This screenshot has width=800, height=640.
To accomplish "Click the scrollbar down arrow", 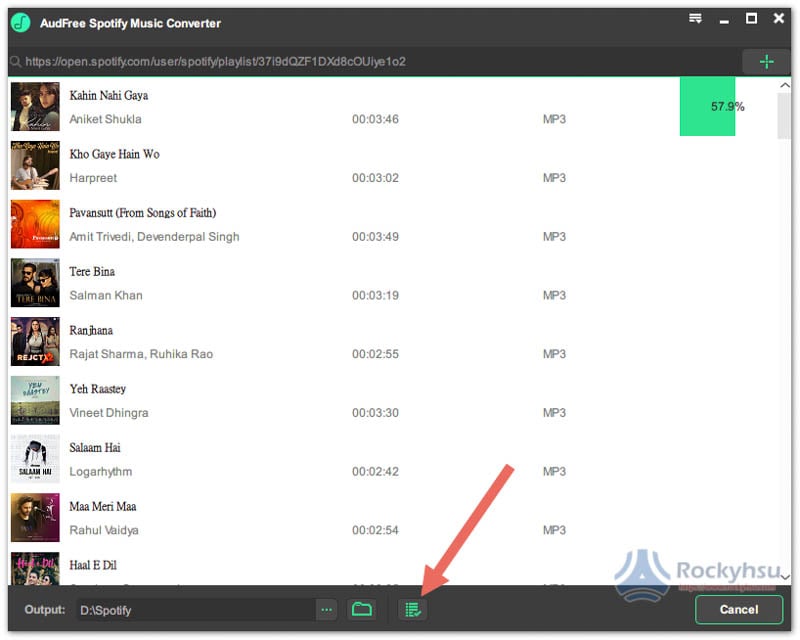I will 785,577.
